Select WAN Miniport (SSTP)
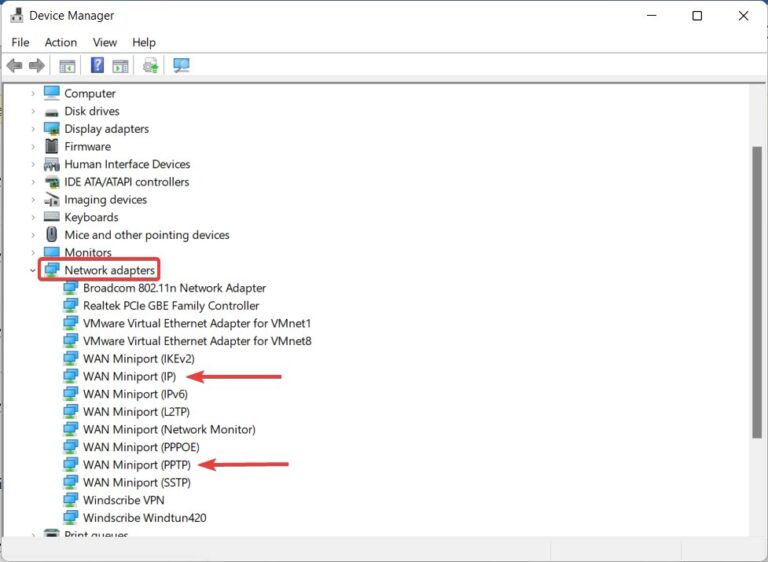Image resolution: width=768 pixels, height=562 pixels. (x=137, y=482)
